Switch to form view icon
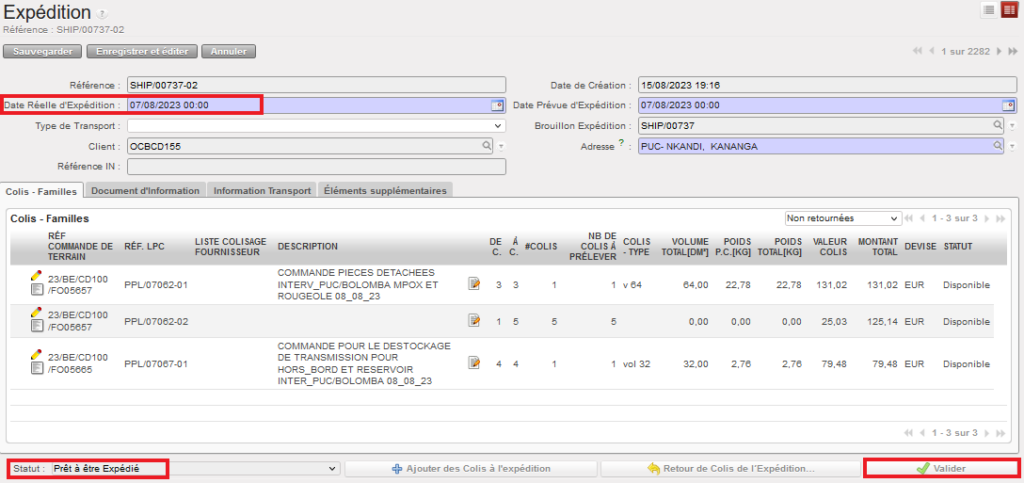Screen dimensions: 1024x483 tap(1008, 9)
